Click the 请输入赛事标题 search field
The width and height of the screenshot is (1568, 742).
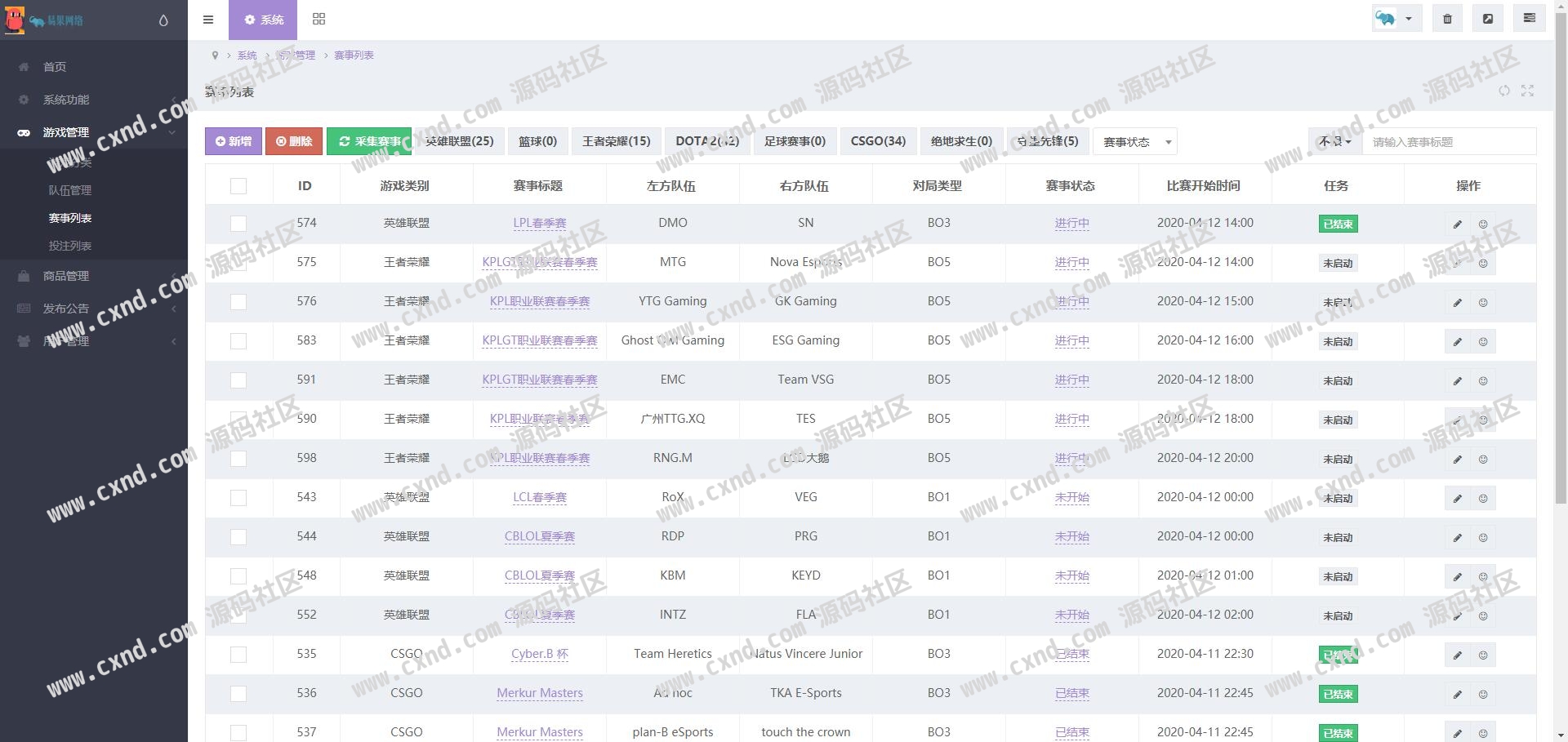[1449, 141]
